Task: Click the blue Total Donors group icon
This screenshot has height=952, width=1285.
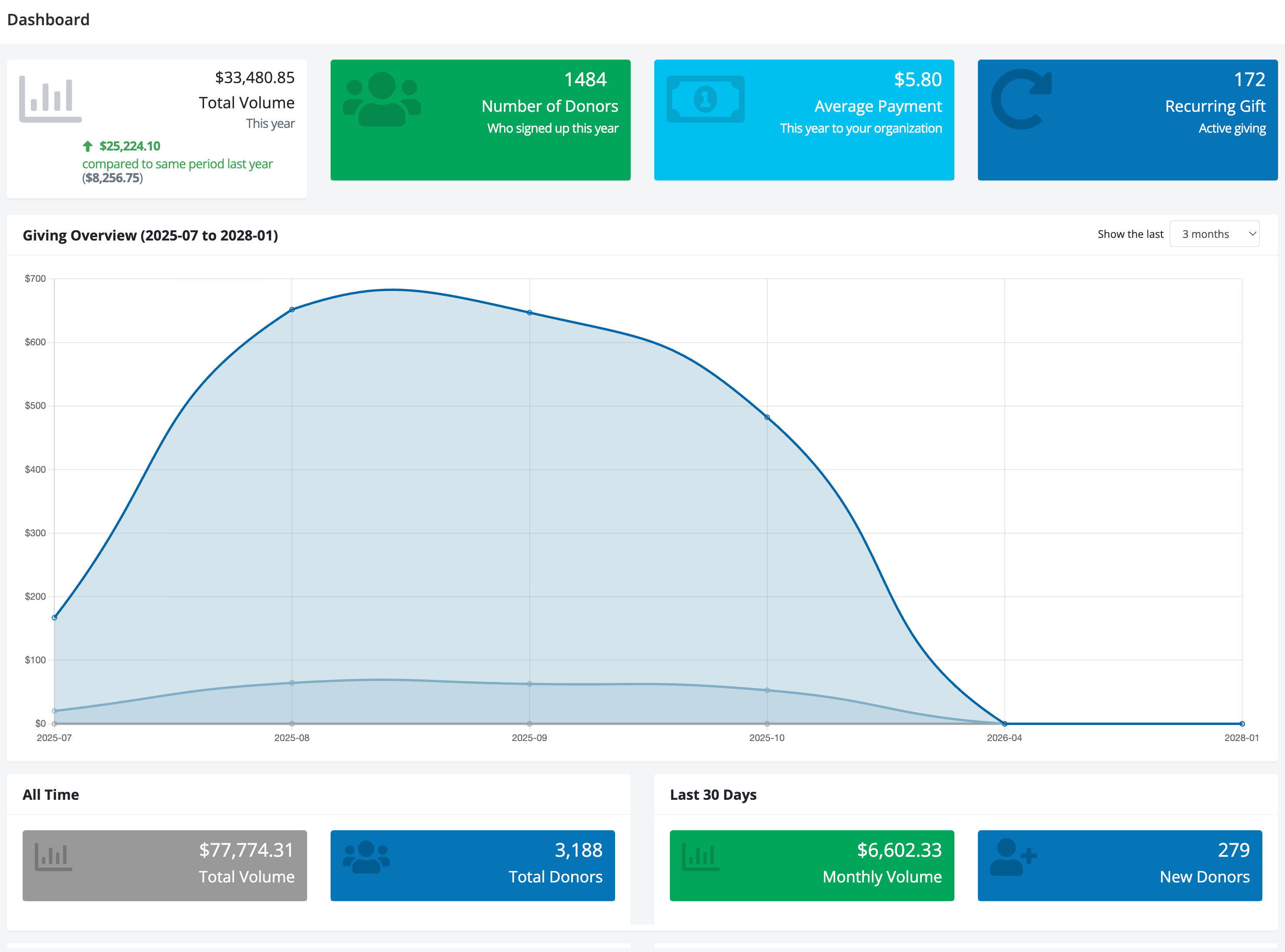Action: (365, 857)
